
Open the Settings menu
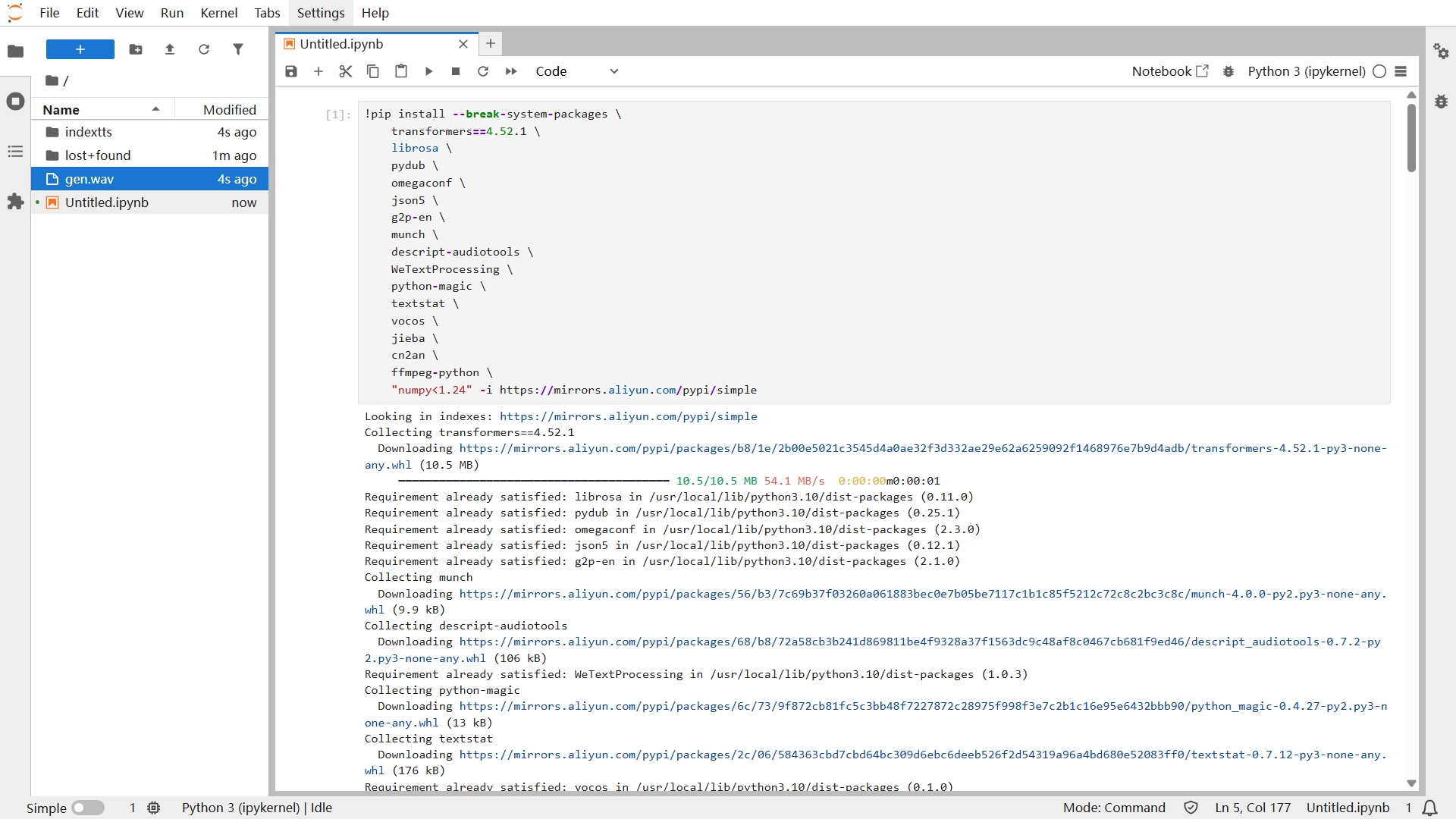[x=321, y=13]
